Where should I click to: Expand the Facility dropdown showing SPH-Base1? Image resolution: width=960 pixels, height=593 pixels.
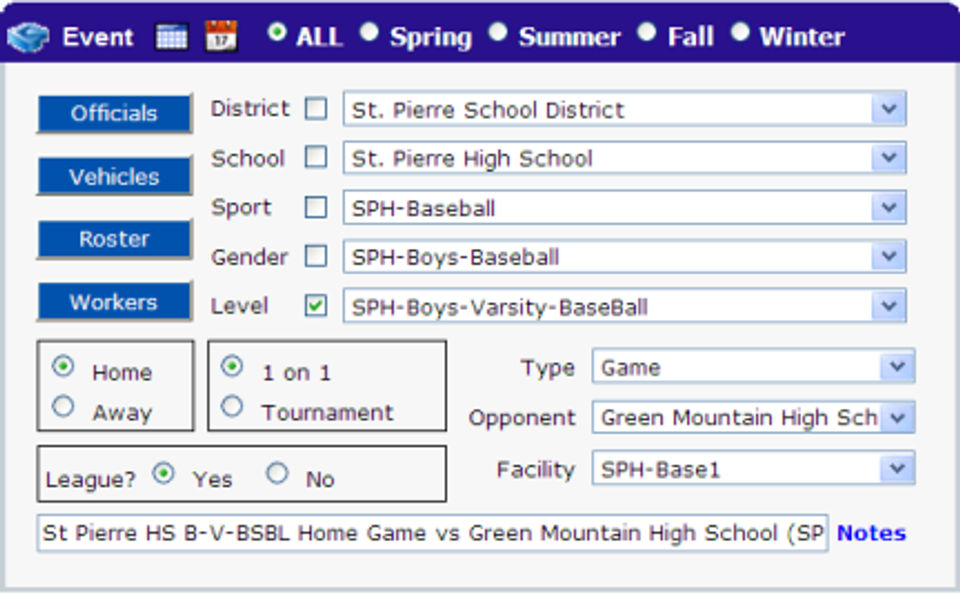(x=897, y=468)
